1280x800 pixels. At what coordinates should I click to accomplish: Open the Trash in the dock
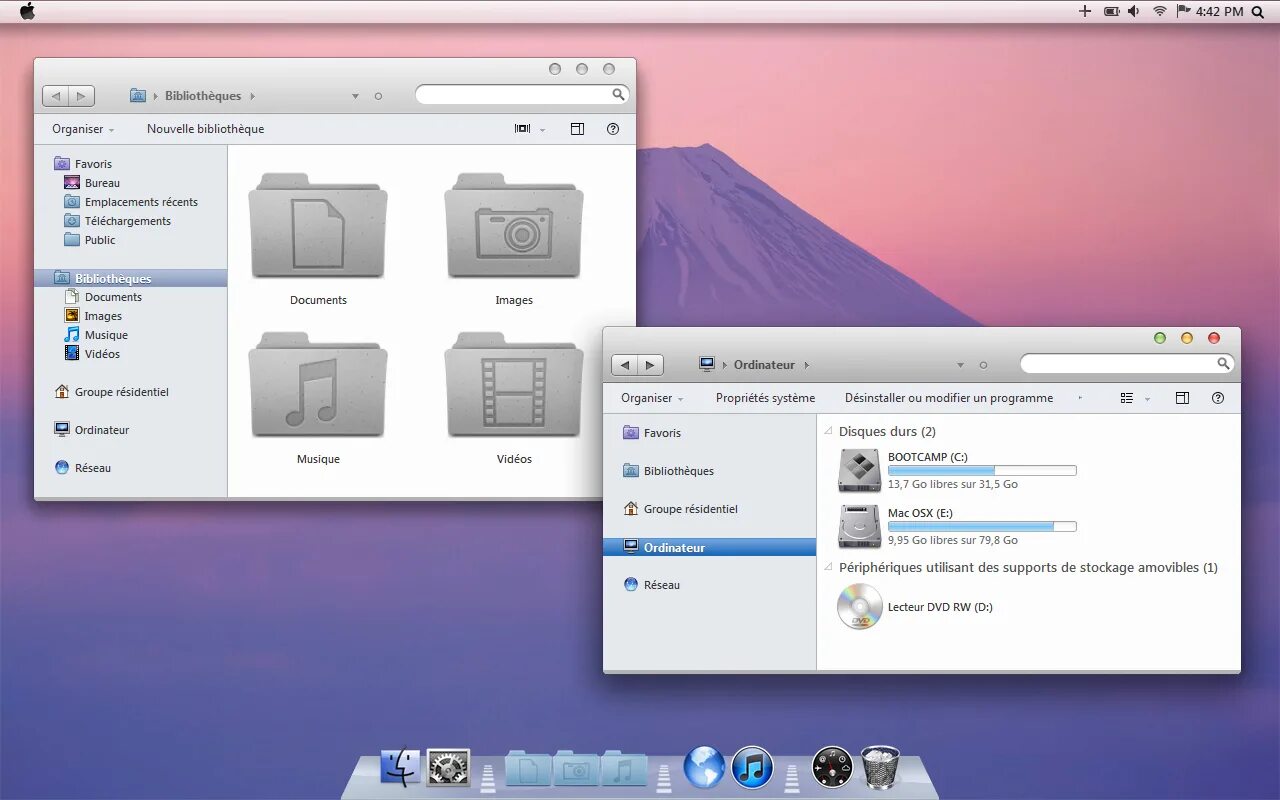click(880, 767)
